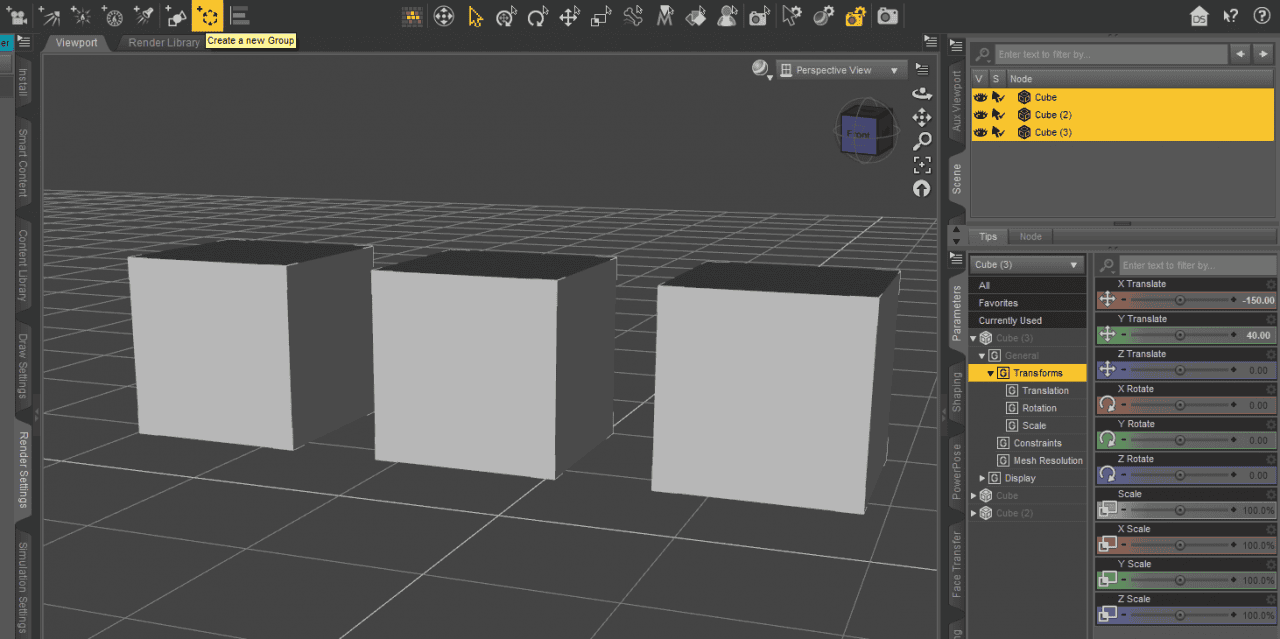The image size is (1280, 639).
Task: Open the Node tab in Parameters pane
Action: tap(1030, 236)
